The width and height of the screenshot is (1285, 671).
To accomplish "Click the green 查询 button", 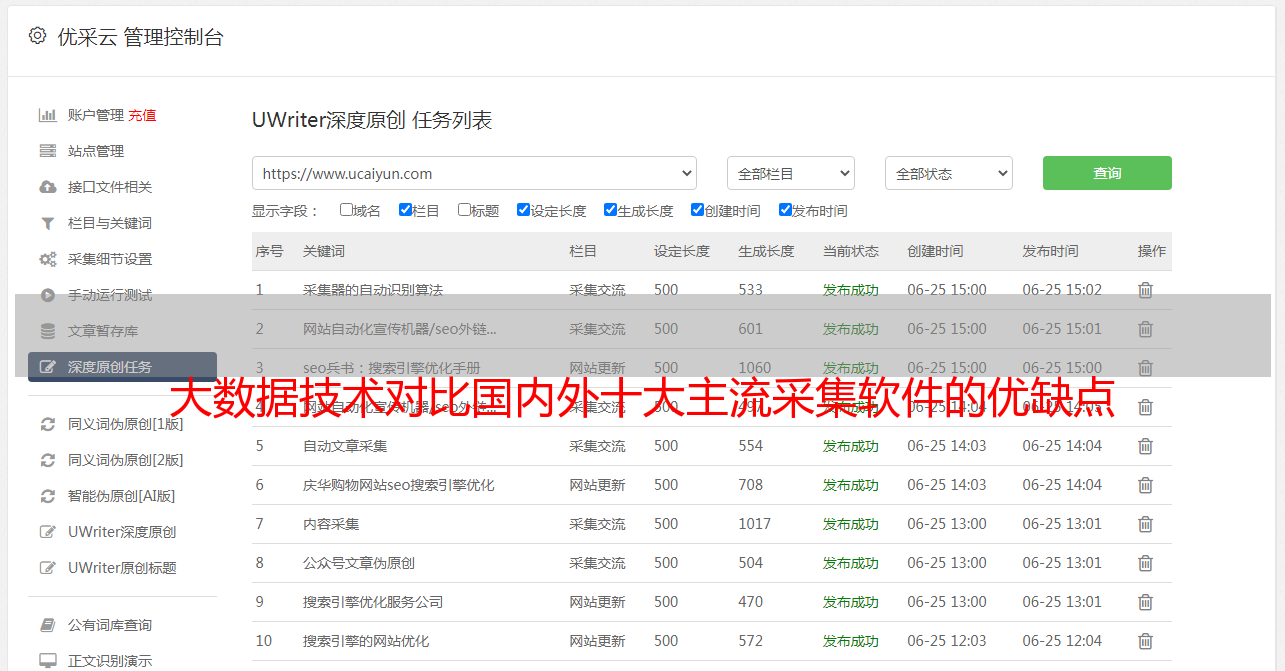I will coord(1106,173).
